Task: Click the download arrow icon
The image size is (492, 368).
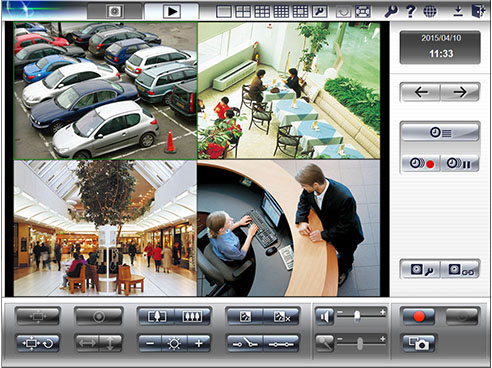Action: (458, 12)
